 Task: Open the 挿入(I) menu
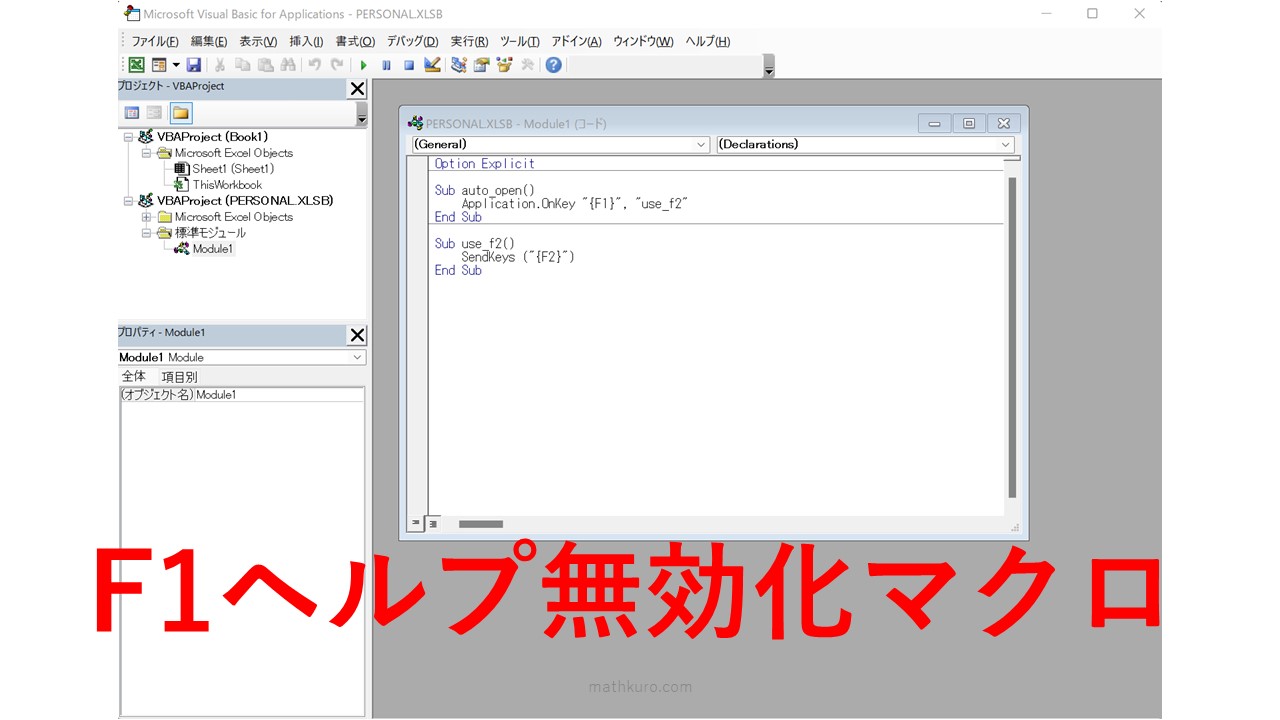(306, 41)
